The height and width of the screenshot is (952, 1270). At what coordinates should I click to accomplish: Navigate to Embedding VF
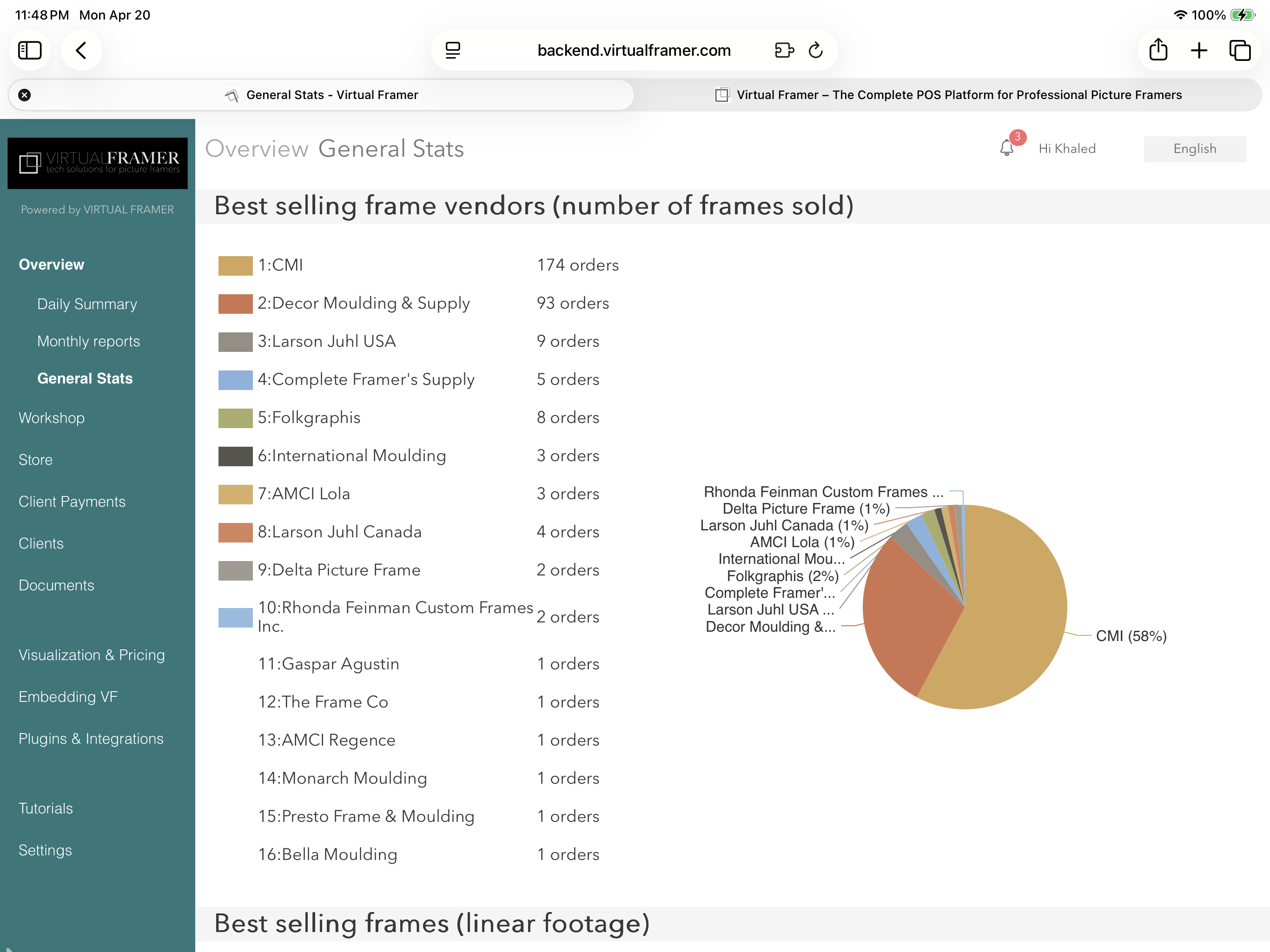68,696
